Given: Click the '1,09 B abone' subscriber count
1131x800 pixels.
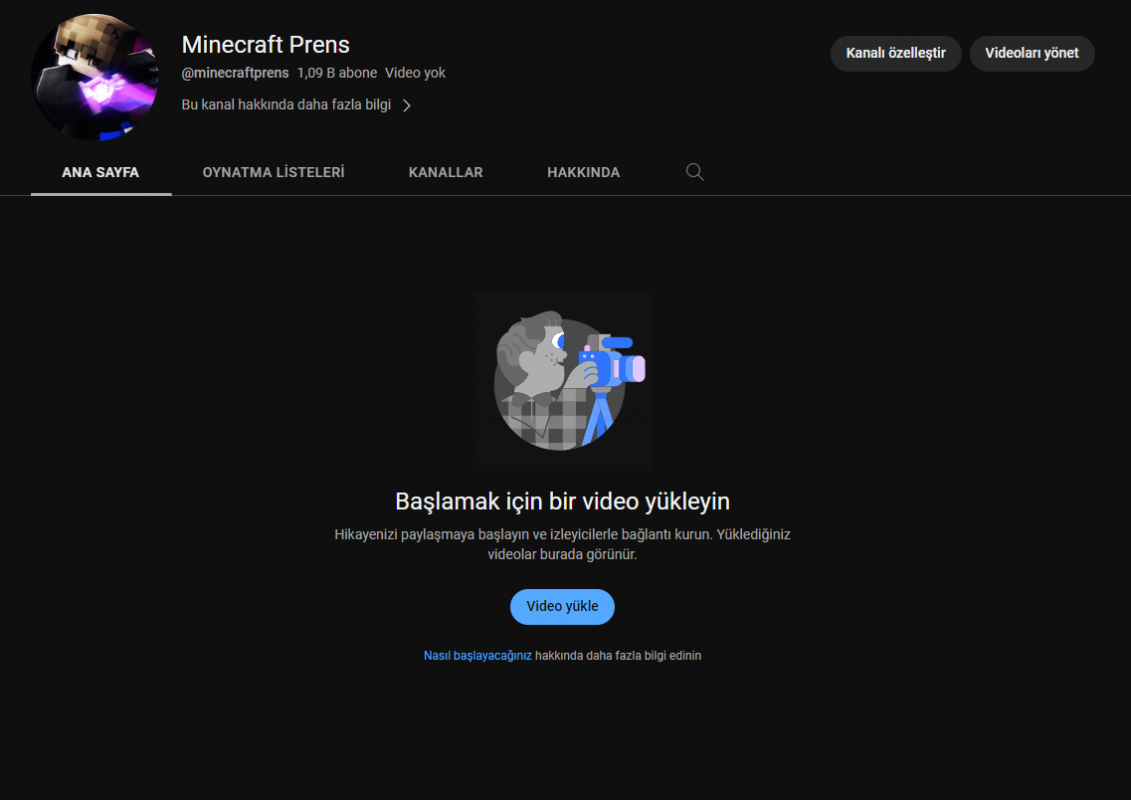Looking at the screenshot, I should 337,73.
